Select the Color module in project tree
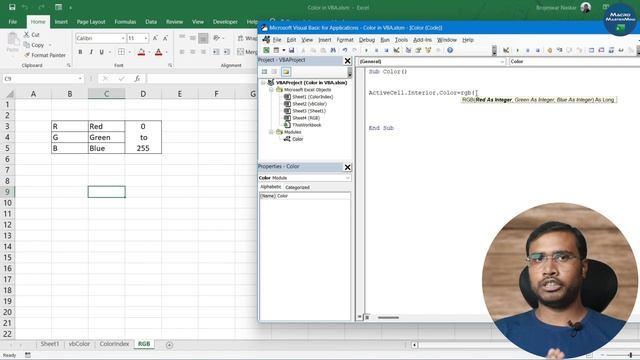 [298, 139]
